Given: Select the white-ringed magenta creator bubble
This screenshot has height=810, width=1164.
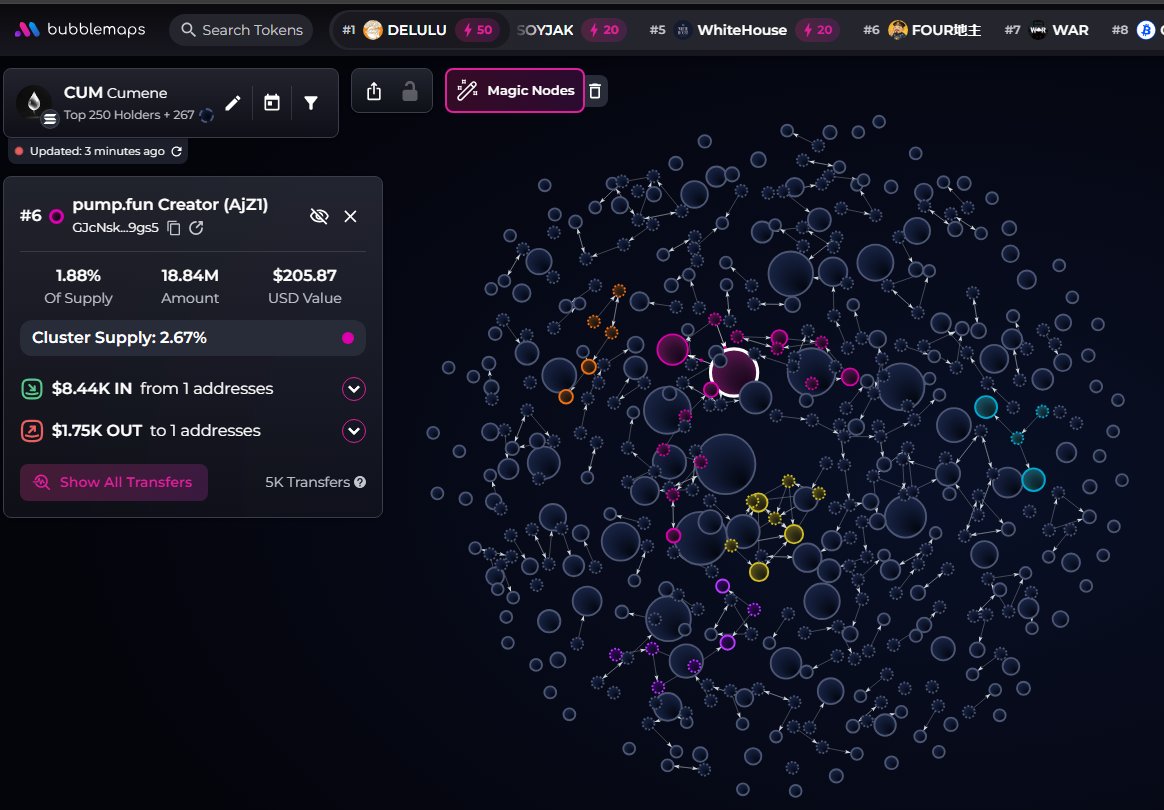Looking at the screenshot, I should [x=733, y=372].
